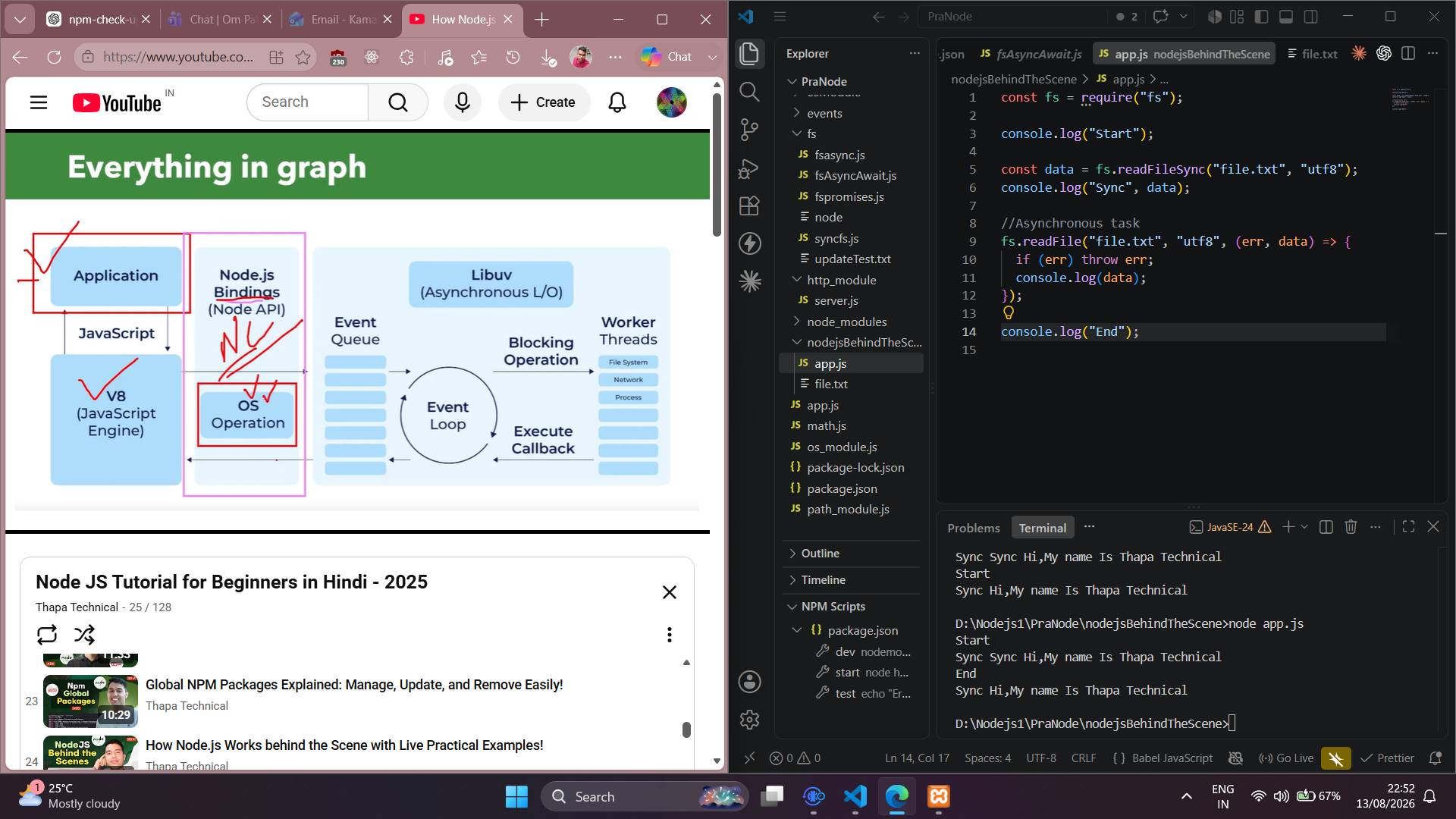Viewport: 1456px width, 819px height.
Task: Toggle playlist loop button
Action: (47, 634)
